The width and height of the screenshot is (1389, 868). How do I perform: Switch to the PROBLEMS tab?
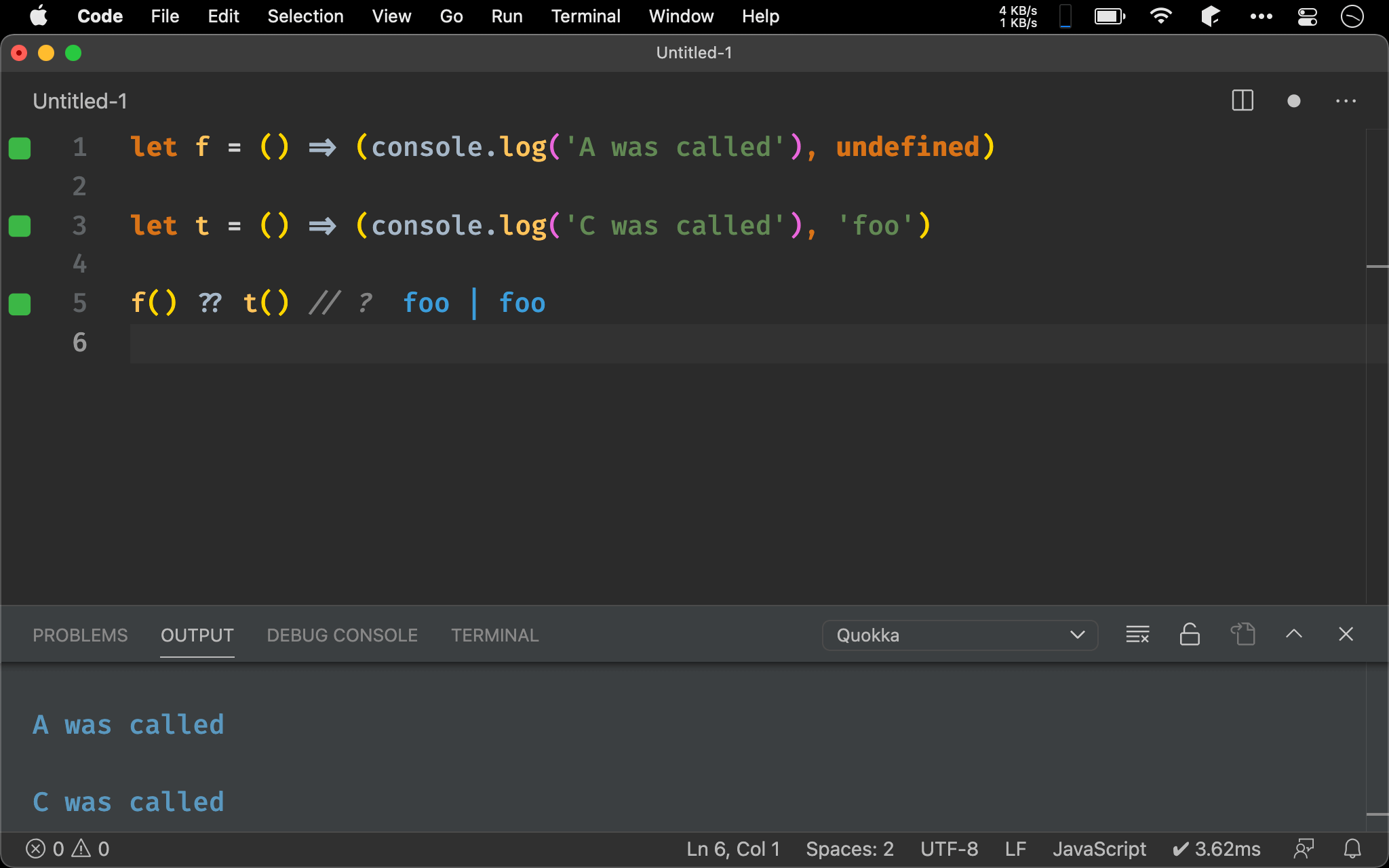coord(80,635)
